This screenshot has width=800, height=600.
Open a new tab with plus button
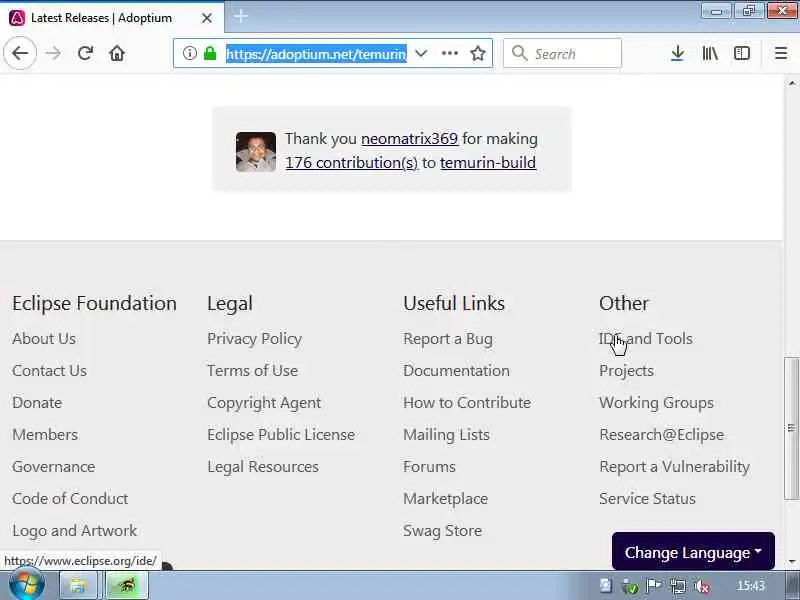coord(241,17)
